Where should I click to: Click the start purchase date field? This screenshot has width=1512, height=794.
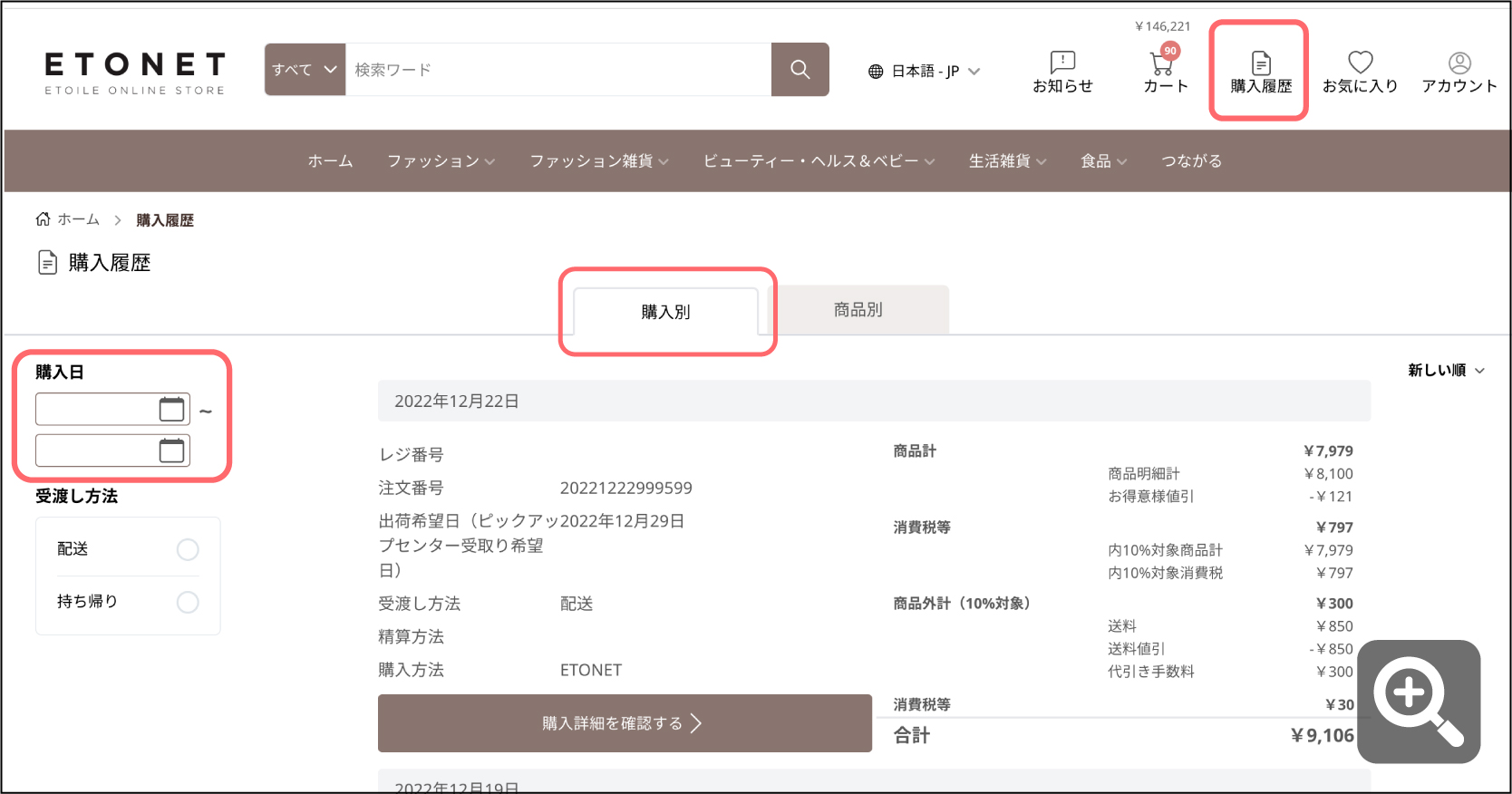pyautogui.click(x=112, y=409)
